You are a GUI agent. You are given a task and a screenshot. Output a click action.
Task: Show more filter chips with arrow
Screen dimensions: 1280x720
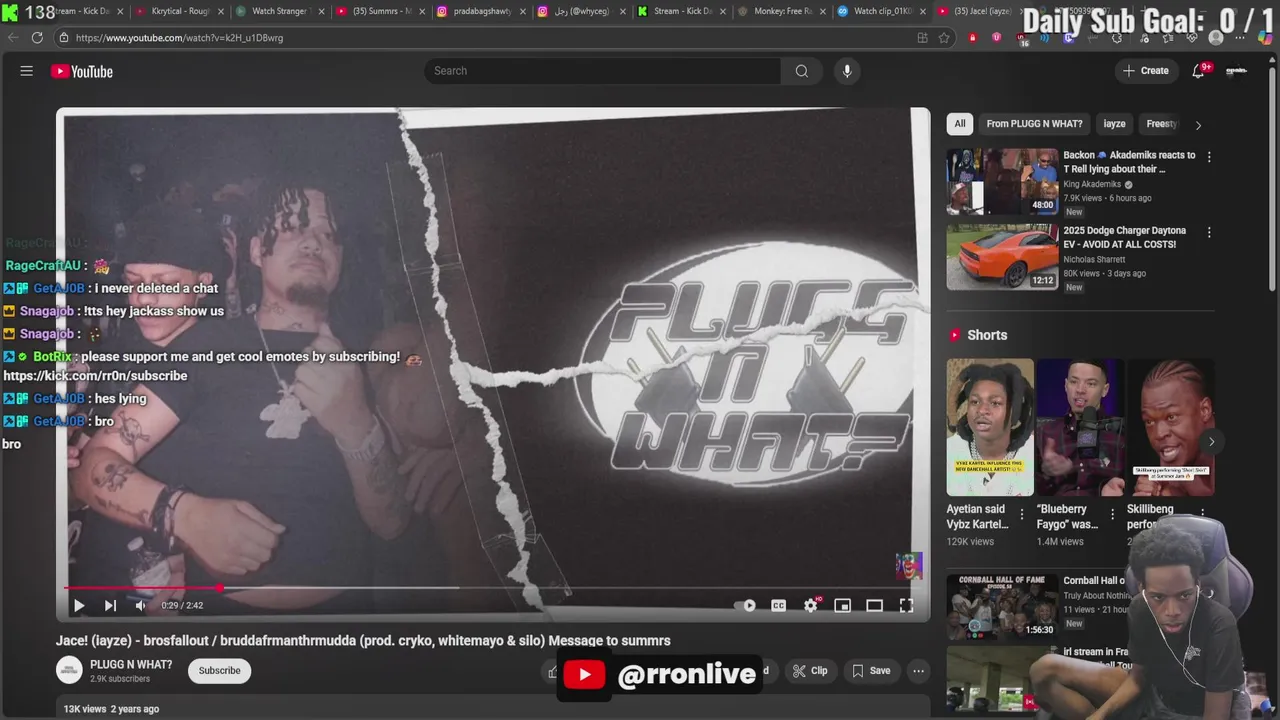click(x=1198, y=125)
